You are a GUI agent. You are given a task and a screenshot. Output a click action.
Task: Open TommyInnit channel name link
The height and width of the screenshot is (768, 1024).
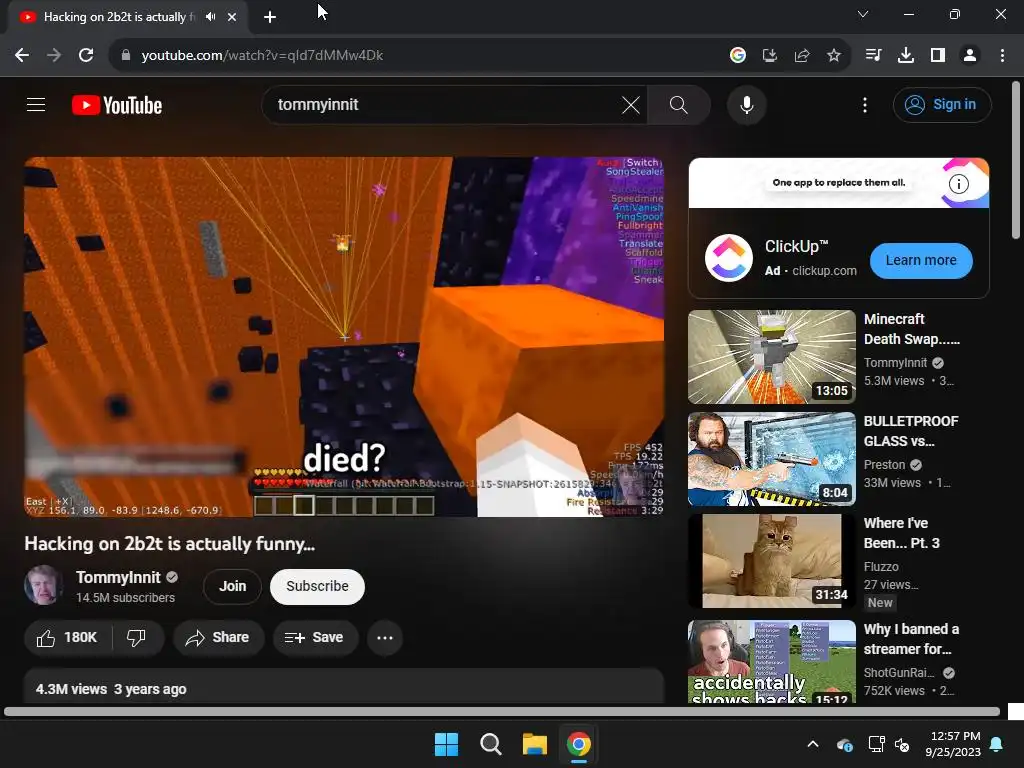118,577
